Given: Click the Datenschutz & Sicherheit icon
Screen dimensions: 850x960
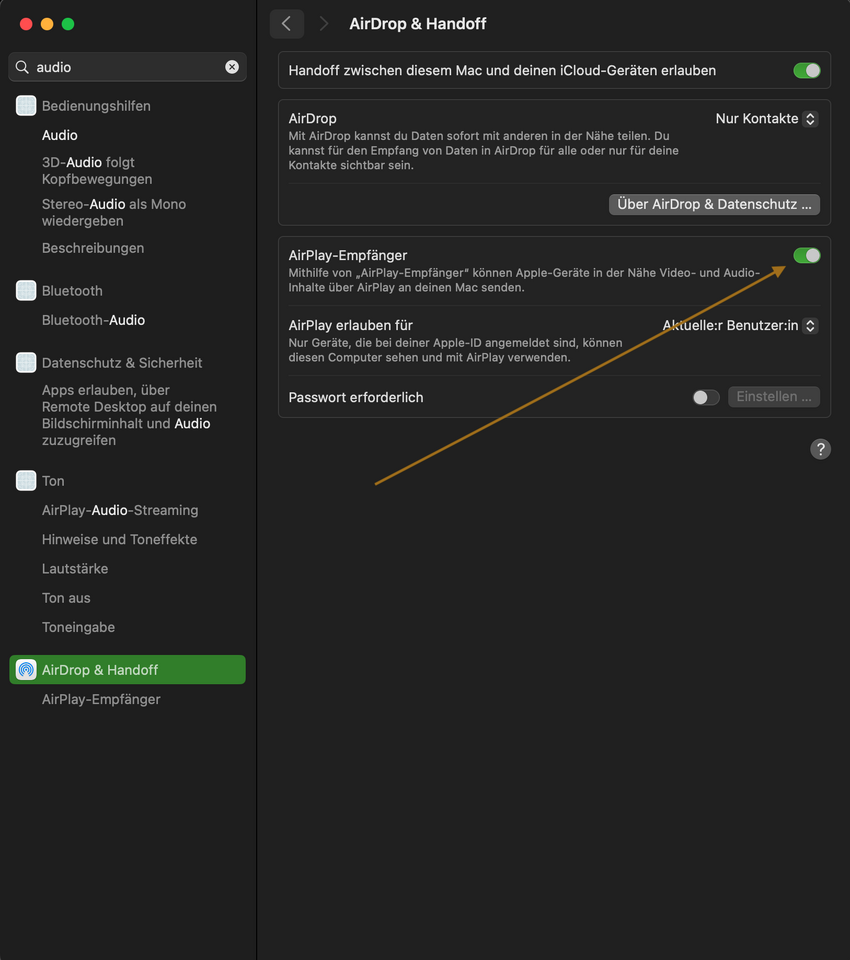Looking at the screenshot, I should [26, 362].
